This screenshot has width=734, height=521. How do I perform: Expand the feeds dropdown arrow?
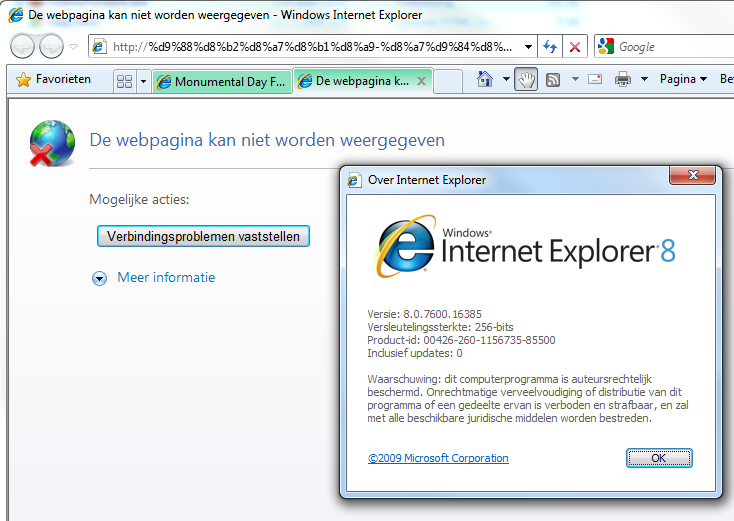pyautogui.click(x=575, y=79)
